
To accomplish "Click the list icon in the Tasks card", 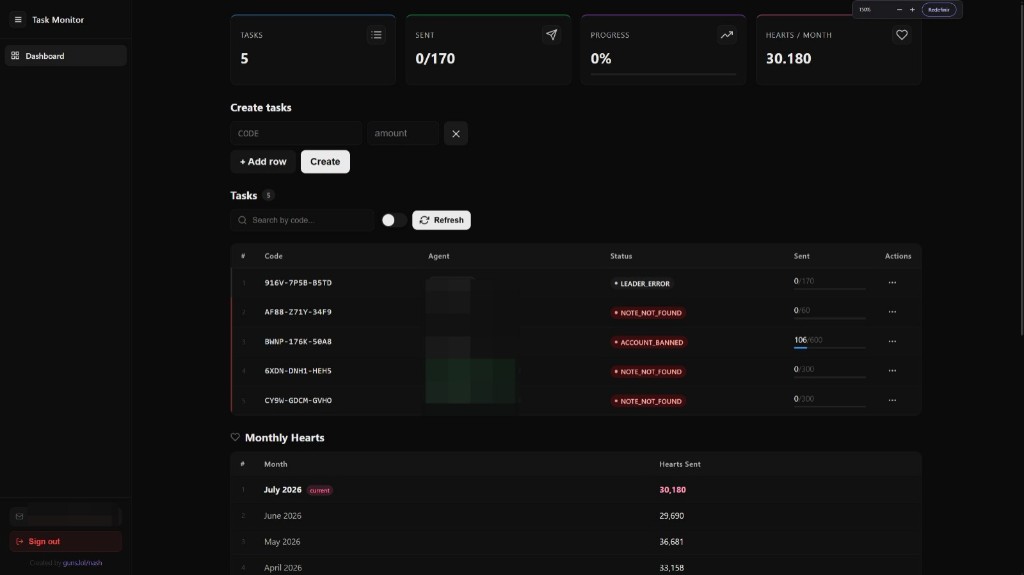I will tap(376, 35).
